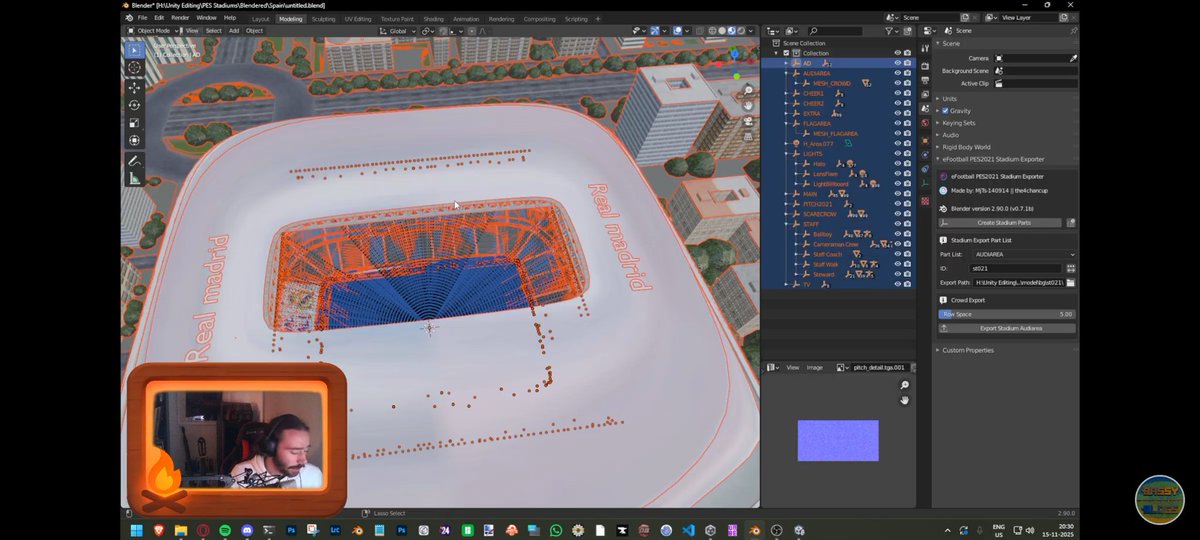Expand the Rigid Body World panel
This screenshot has width=1200, height=540.
pyautogui.click(x=966, y=147)
